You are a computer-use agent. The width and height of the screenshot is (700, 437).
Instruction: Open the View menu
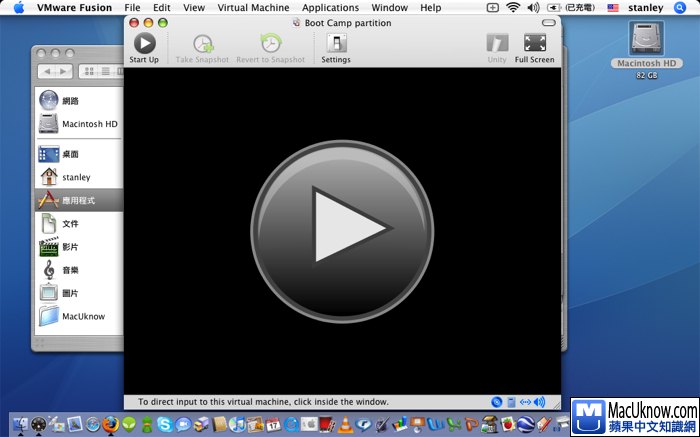(x=193, y=8)
